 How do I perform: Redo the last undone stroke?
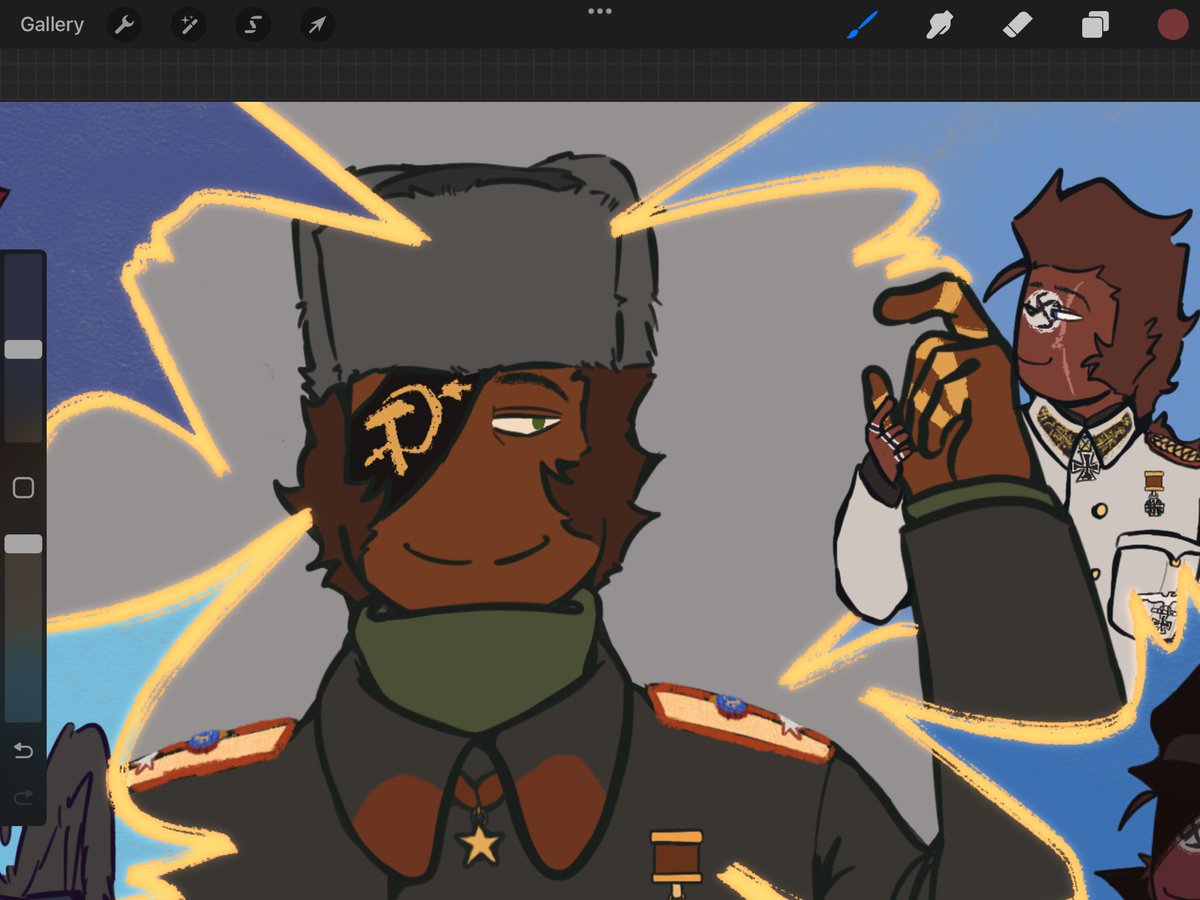pyautogui.click(x=23, y=797)
